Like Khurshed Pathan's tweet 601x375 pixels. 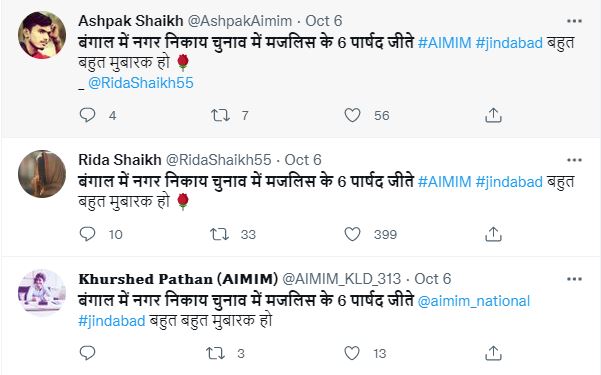point(352,353)
